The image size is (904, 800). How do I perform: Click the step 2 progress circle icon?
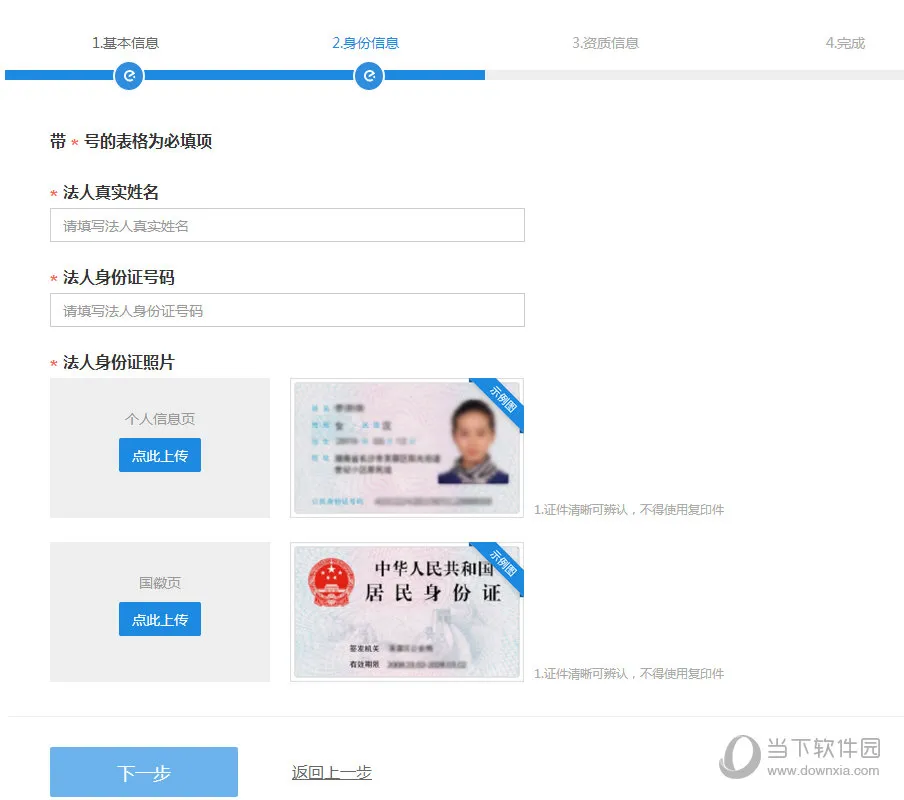369,76
